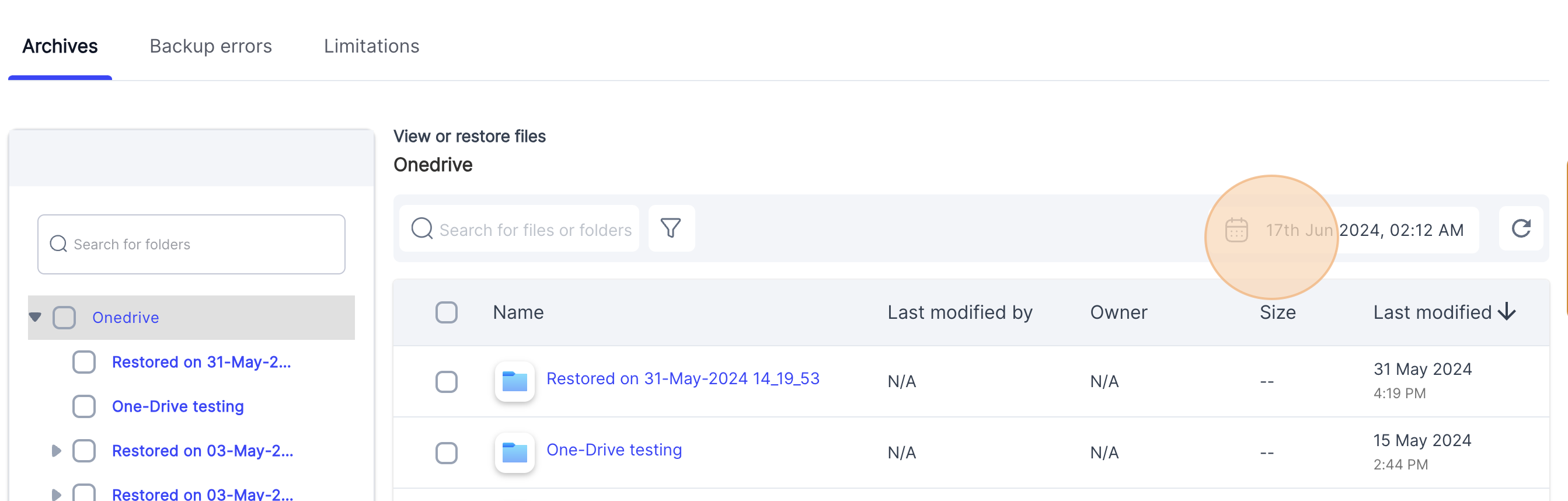This screenshot has width=1568, height=501.
Task: Check the One-Drive testing tree checkbox
Action: click(84, 406)
